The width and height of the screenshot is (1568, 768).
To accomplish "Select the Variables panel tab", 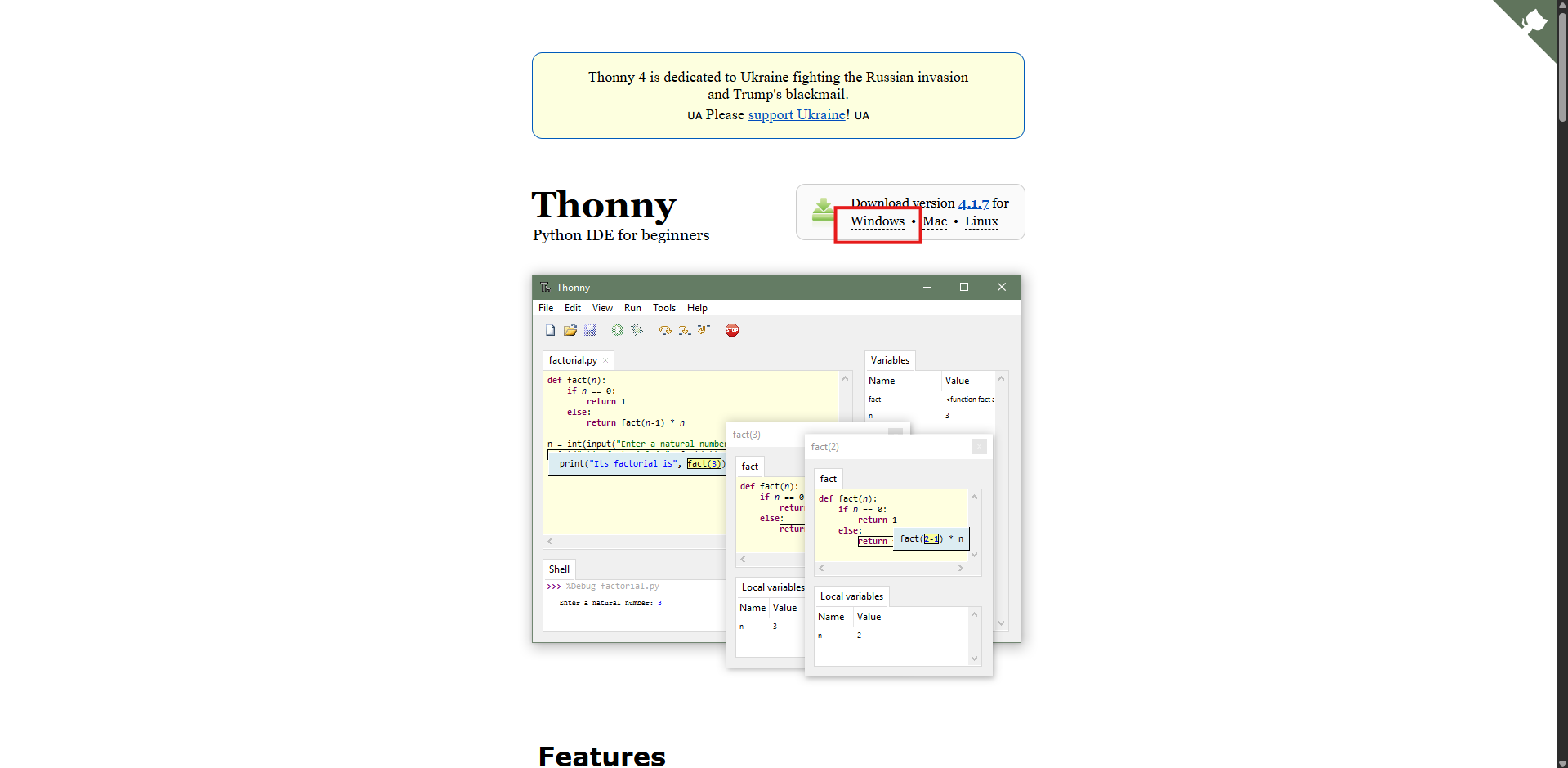I will (x=889, y=359).
